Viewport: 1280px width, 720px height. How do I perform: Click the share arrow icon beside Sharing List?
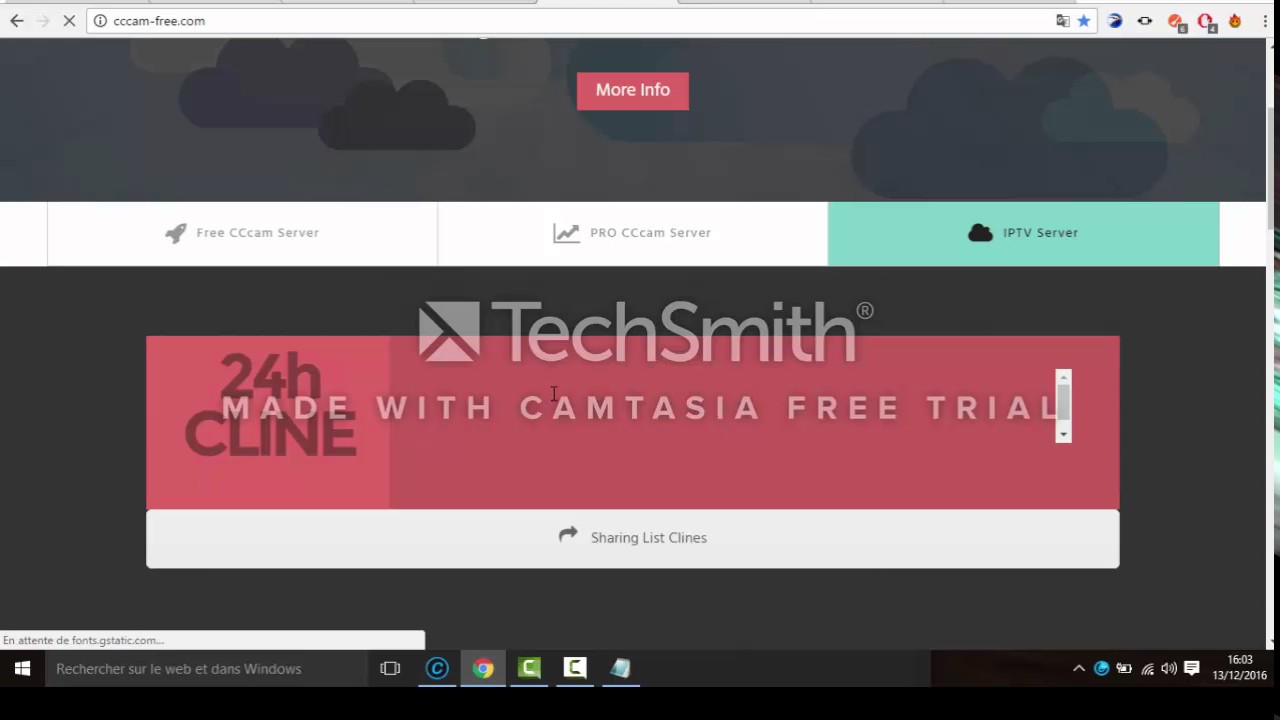(x=568, y=535)
